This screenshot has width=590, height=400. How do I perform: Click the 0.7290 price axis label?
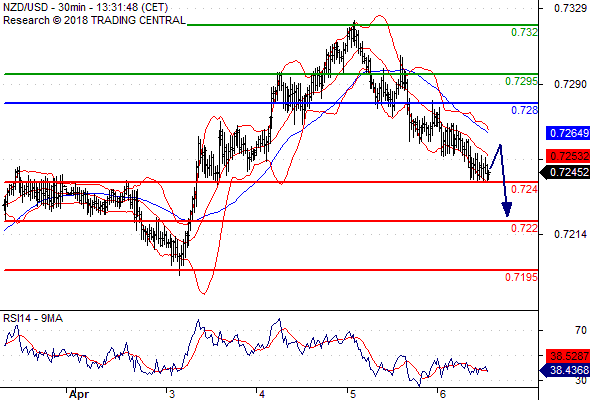click(x=570, y=84)
